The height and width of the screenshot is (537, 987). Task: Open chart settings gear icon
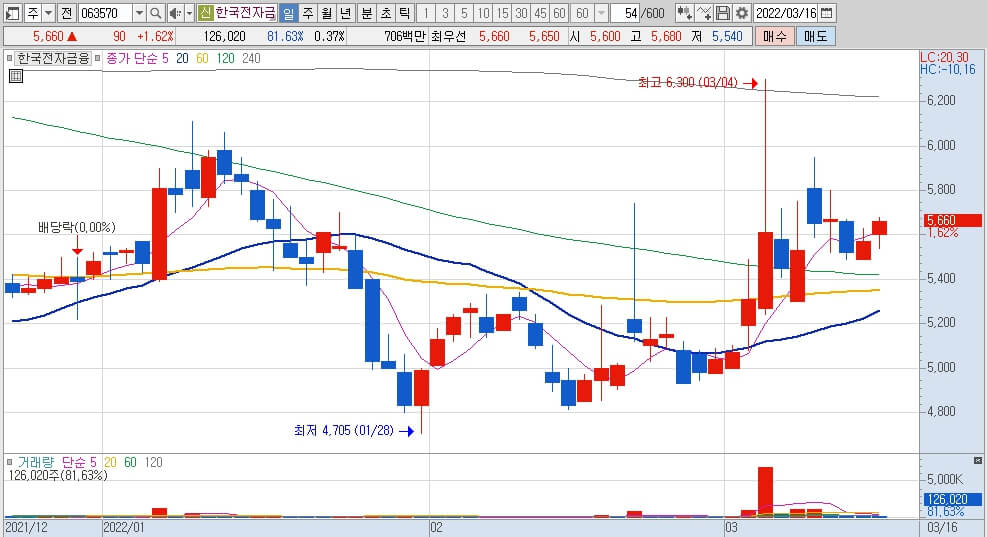[x=742, y=13]
